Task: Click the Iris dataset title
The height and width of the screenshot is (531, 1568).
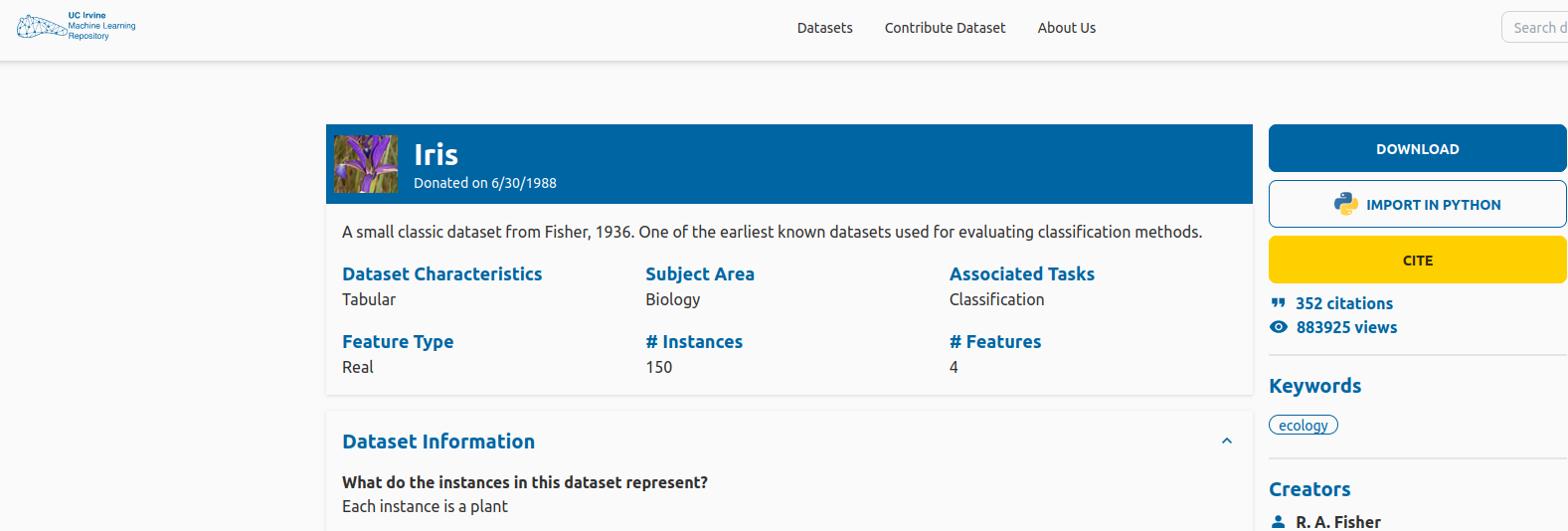Action: [x=436, y=155]
